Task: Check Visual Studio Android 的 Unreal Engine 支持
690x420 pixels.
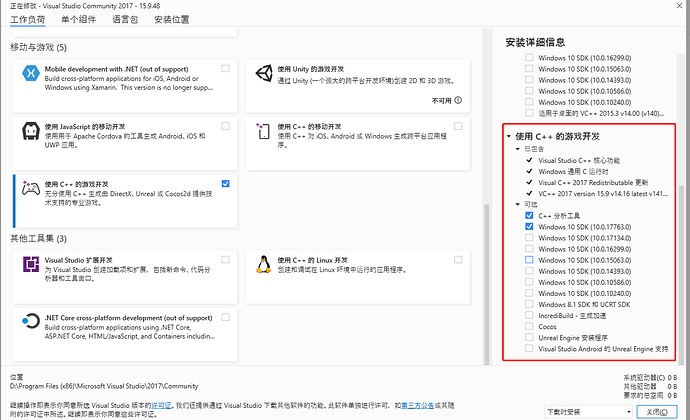Action: tap(529, 349)
